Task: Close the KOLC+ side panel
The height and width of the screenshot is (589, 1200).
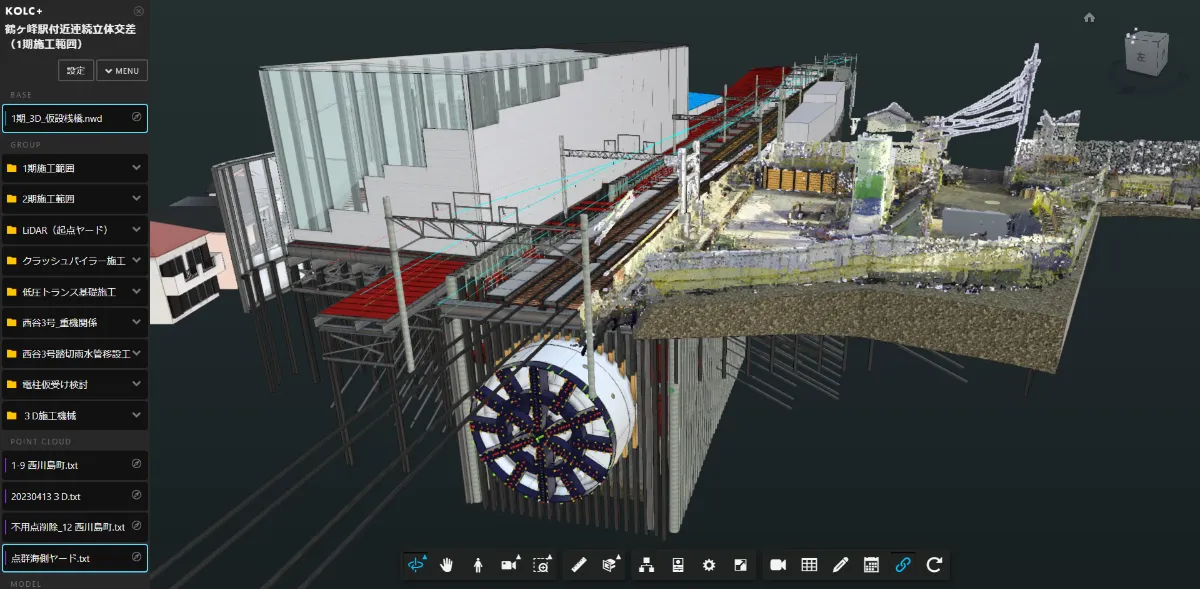Action: tap(138, 11)
